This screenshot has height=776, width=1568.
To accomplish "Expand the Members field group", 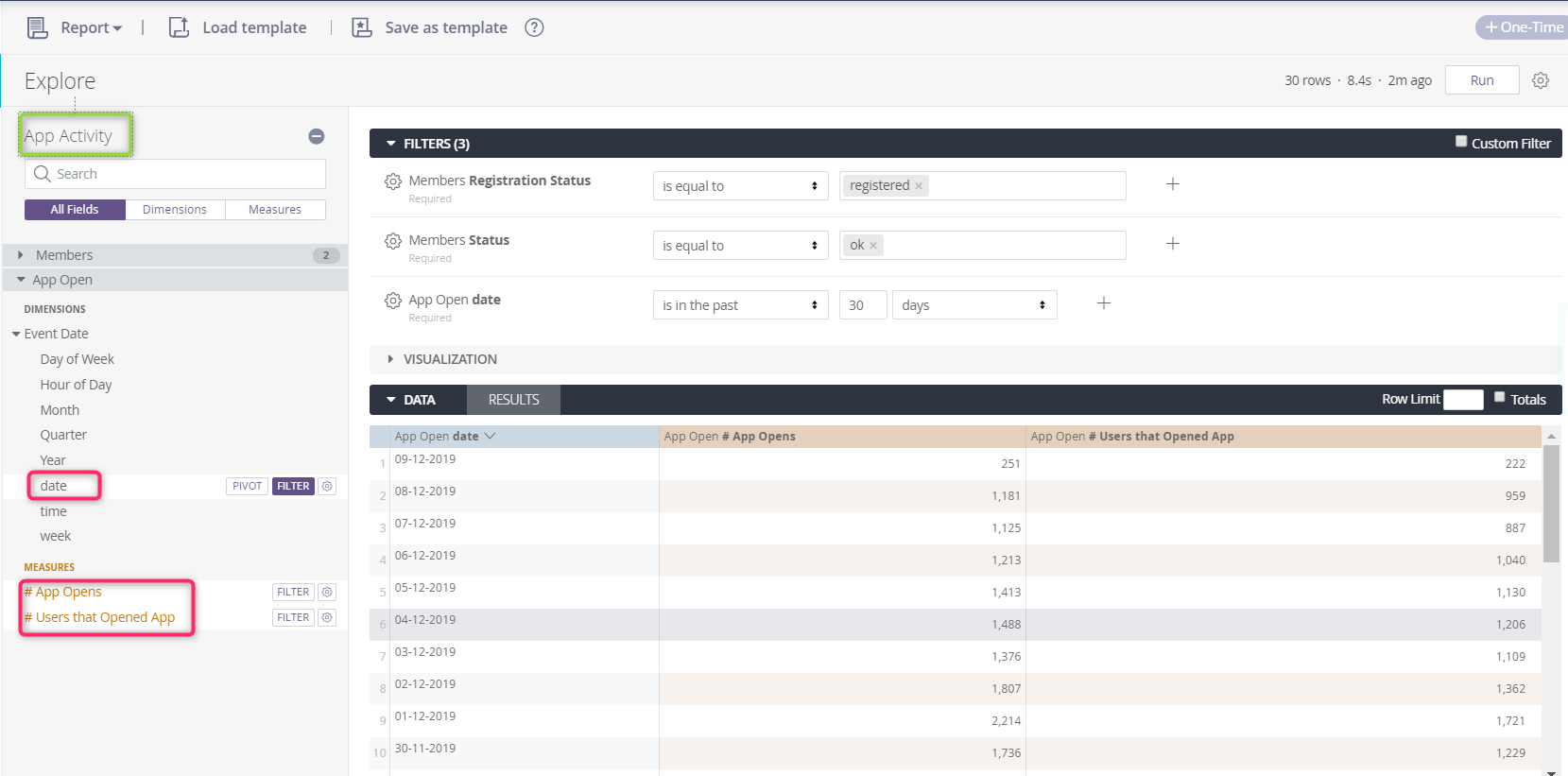I will [x=175, y=255].
